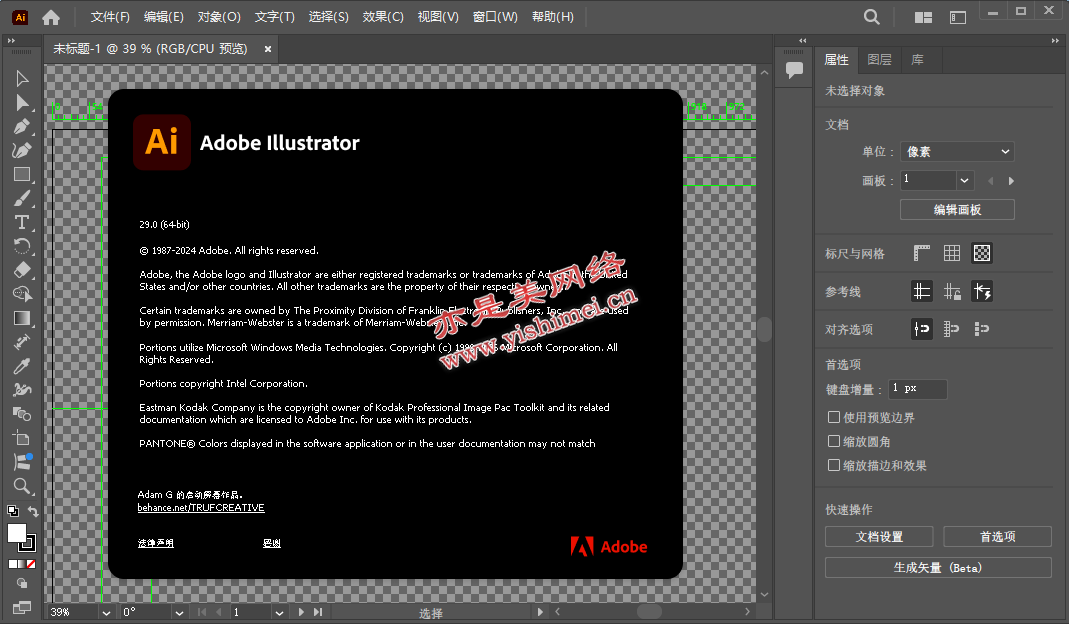Collapse the right panel group arrows

1055,41
